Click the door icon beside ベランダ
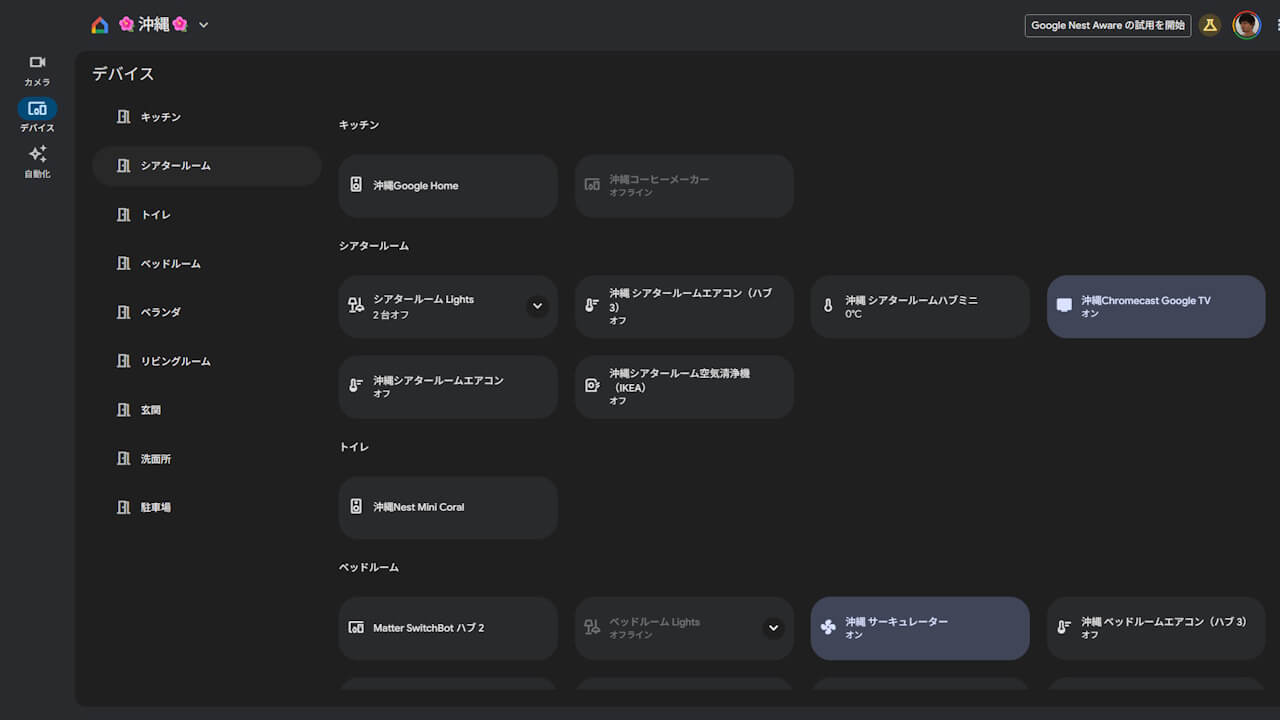The image size is (1280, 720). point(124,312)
